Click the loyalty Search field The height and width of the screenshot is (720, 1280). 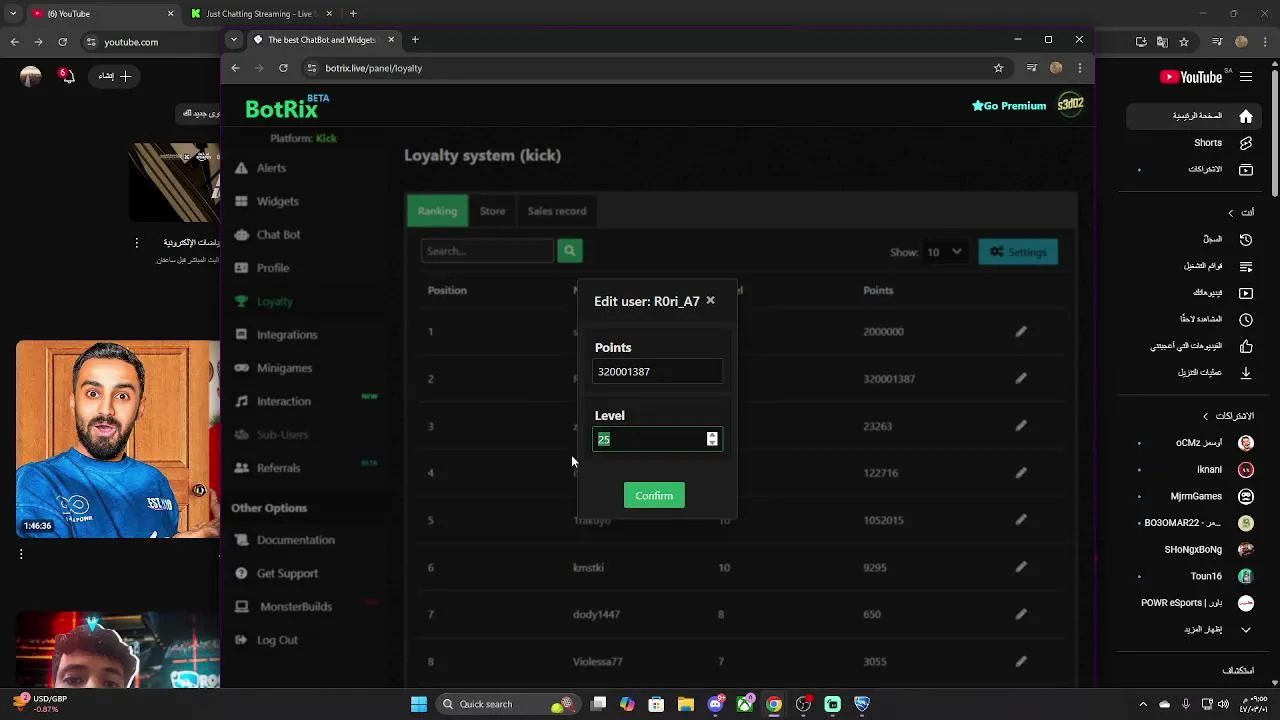coord(487,251)
